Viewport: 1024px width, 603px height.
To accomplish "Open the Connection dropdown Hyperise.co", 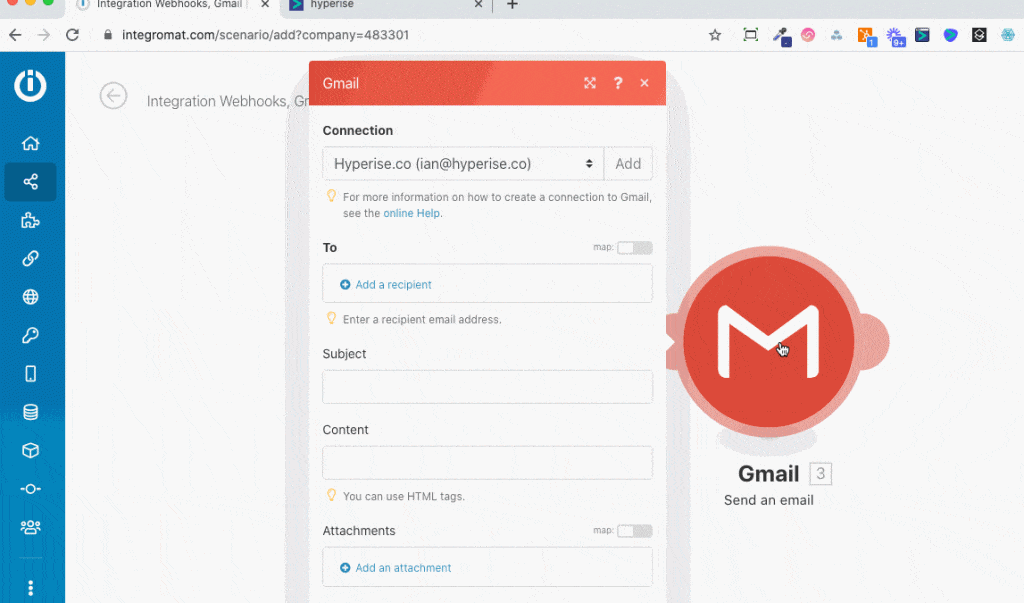I will [463, 164].
